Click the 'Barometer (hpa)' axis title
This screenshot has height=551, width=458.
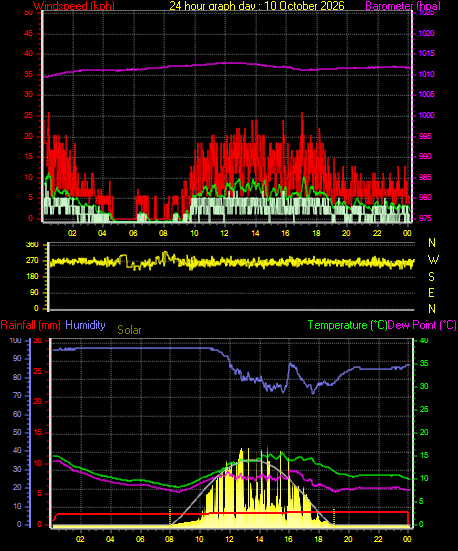[403, 6]
